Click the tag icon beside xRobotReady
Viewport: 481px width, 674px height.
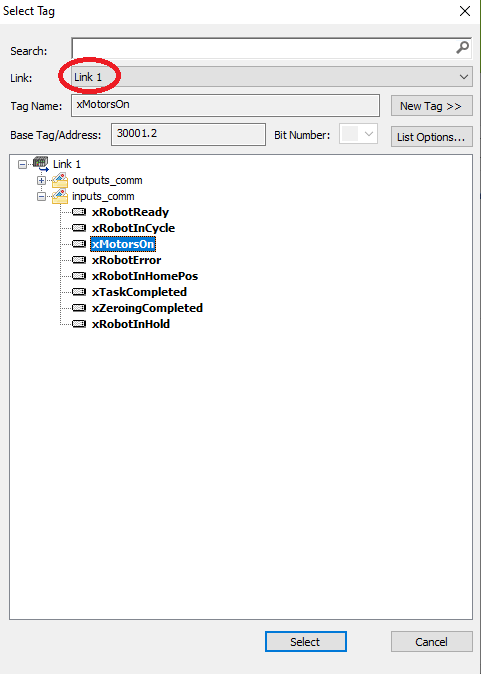pyautogui.click(x=79, y=212)
